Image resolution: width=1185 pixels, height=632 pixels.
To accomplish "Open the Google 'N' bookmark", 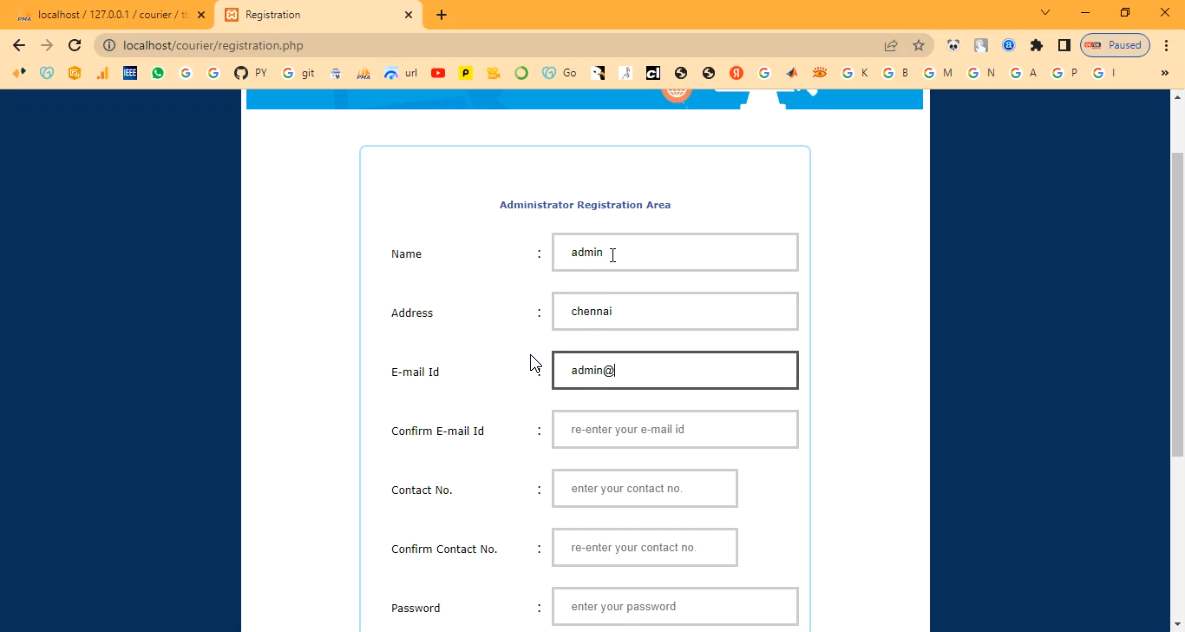I will [981, 73].
